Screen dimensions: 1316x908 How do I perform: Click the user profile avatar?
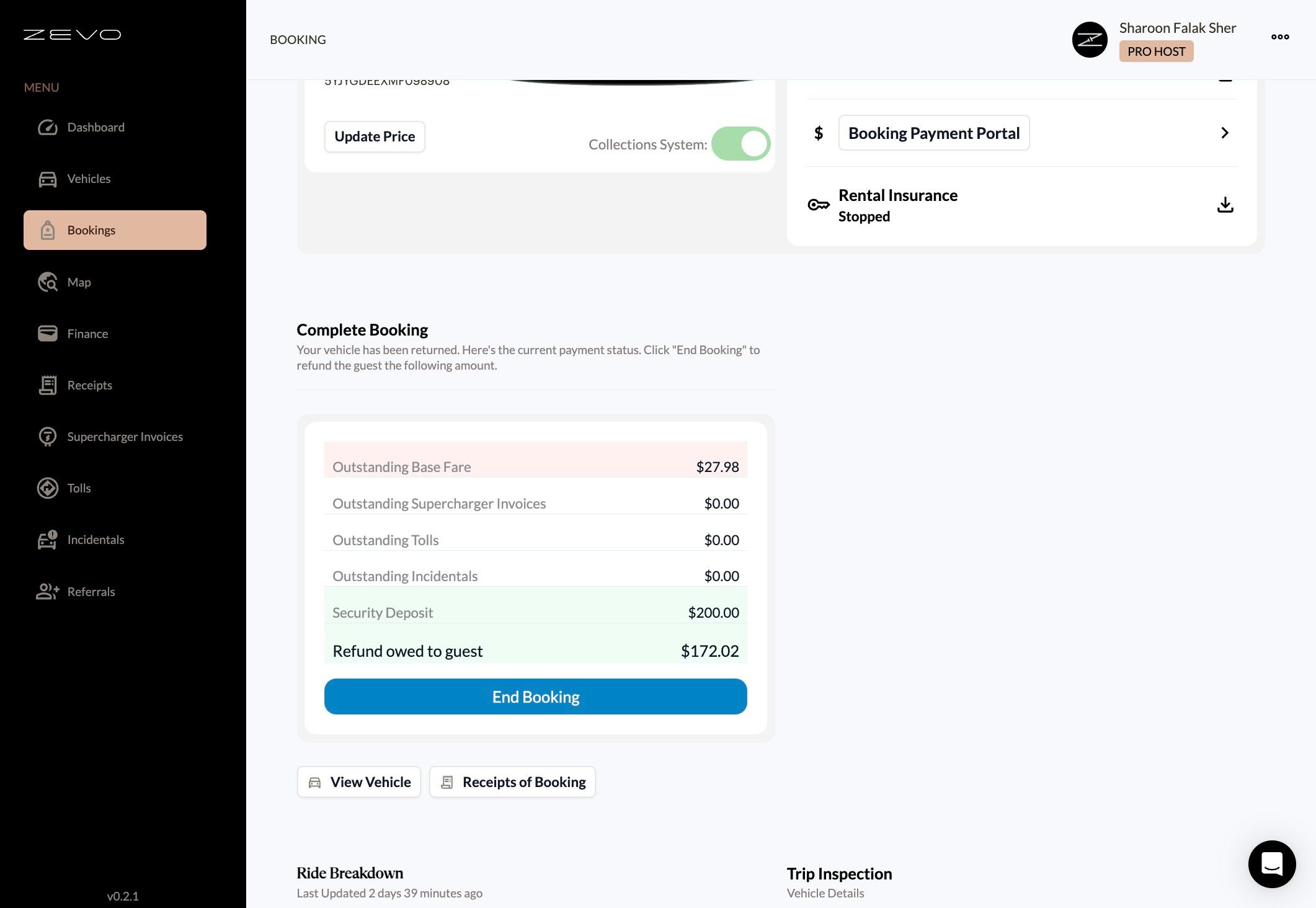(1089, 40)
